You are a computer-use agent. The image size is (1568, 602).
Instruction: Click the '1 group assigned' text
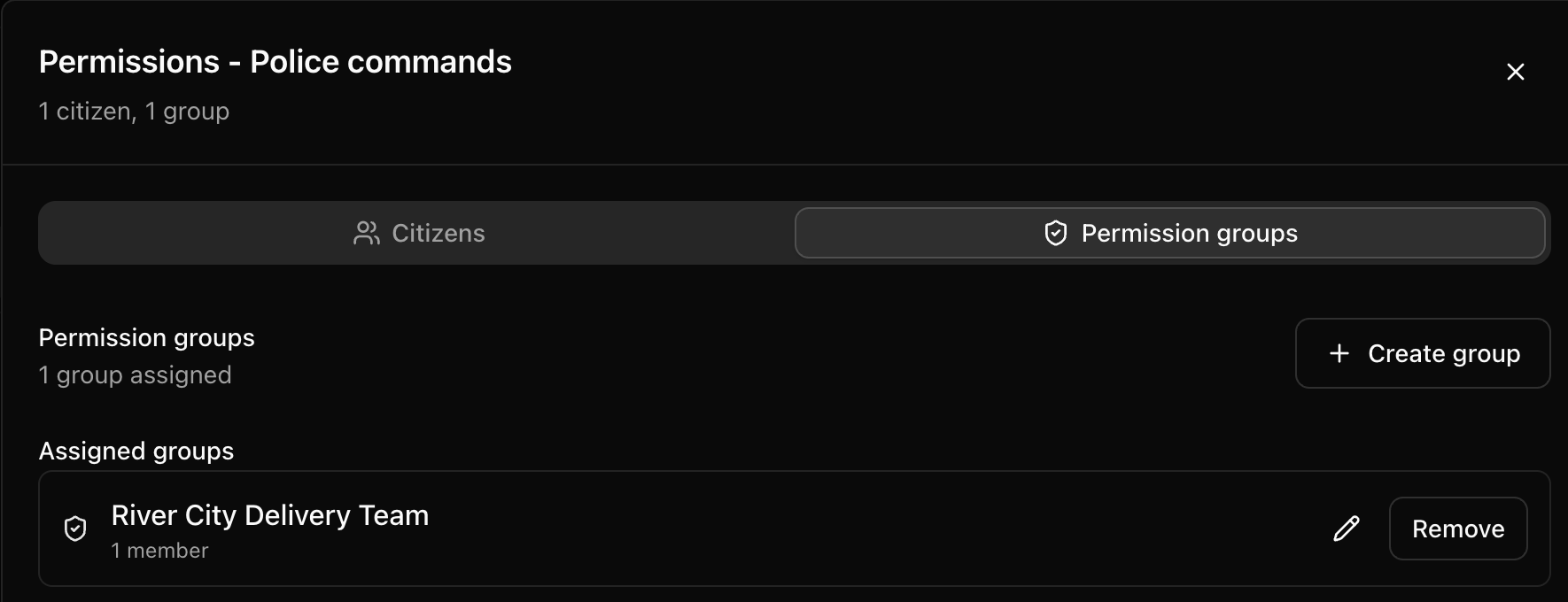(x=135, y=375)
